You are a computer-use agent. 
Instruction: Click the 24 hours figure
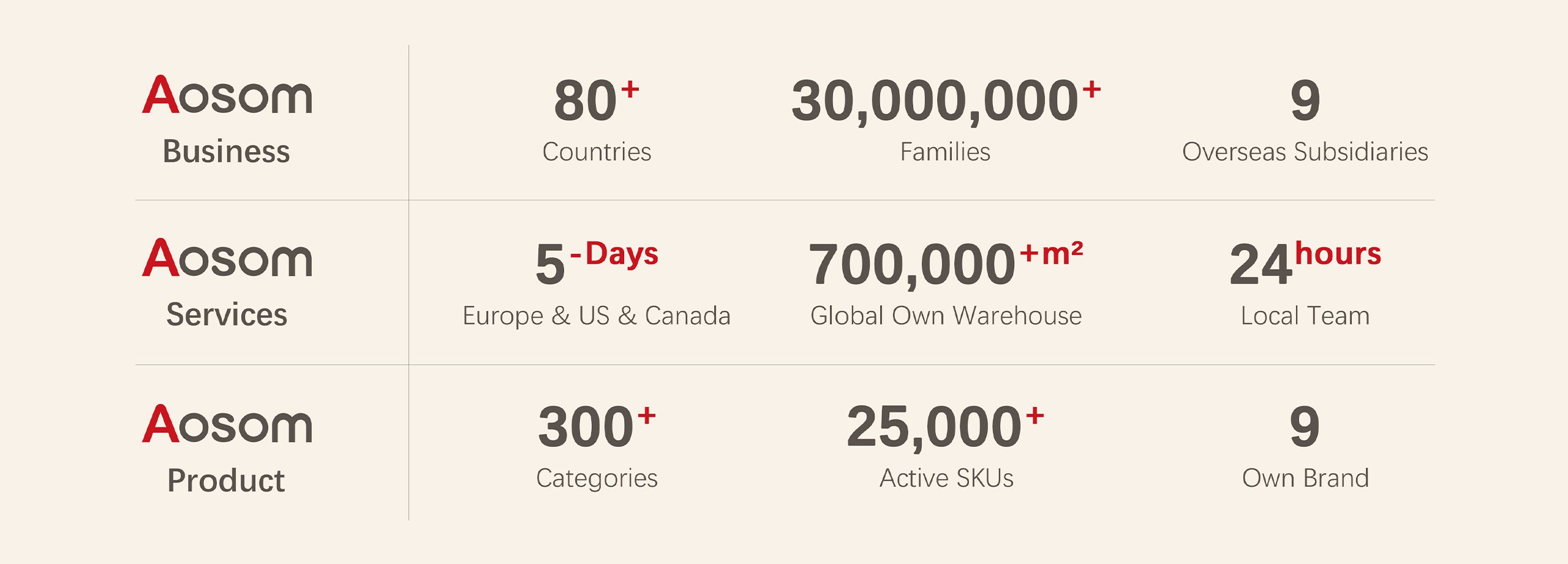coord(1305,263)
